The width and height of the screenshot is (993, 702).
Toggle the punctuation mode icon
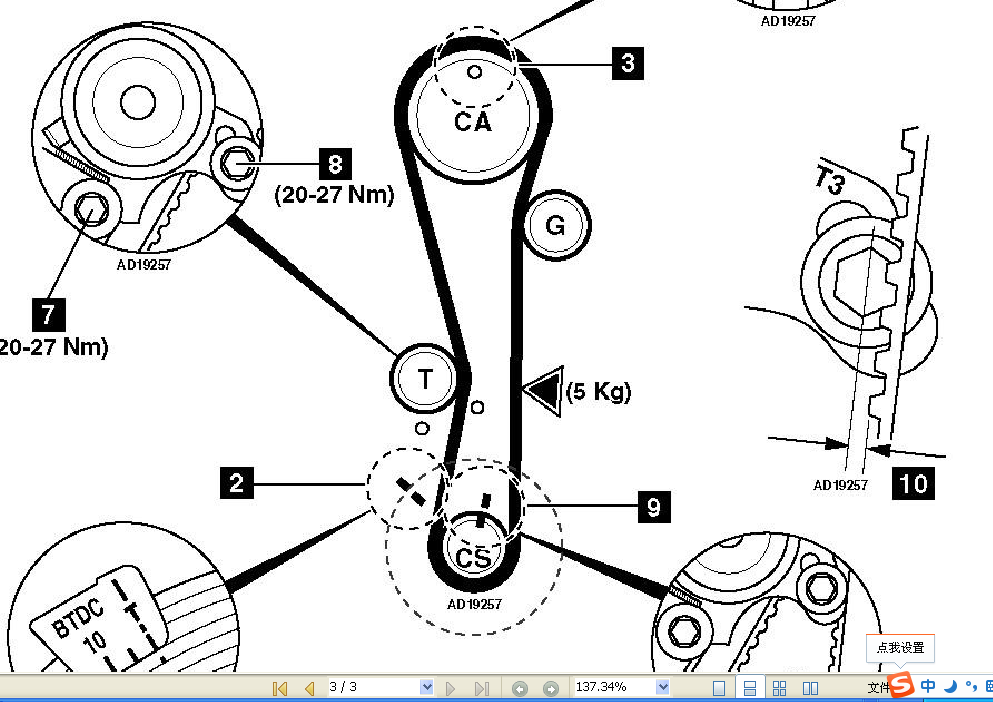click(971, 686)
